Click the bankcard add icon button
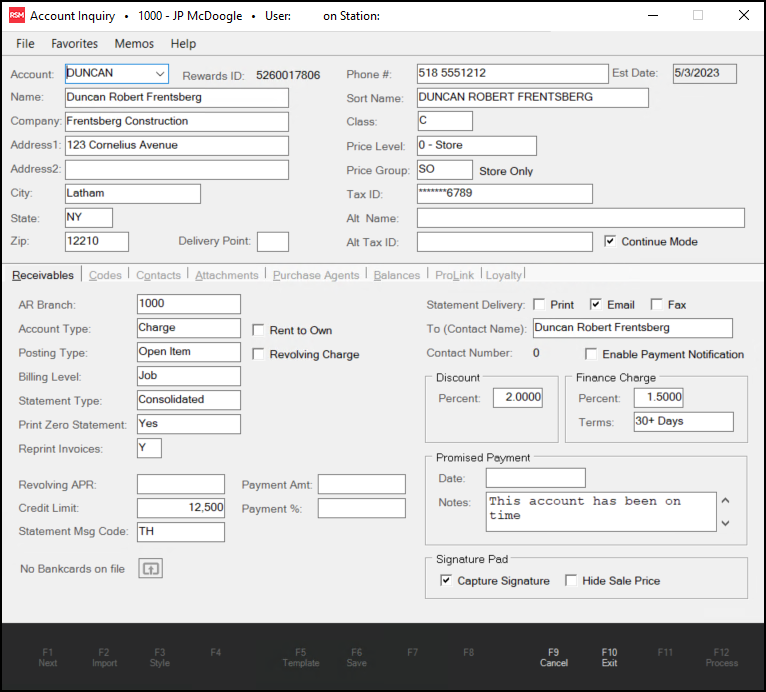The image size is (766, 692). [x=149, y=569]
